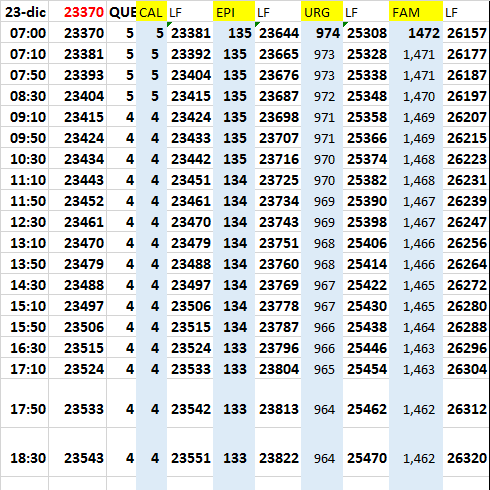Select cell with value 23551
This screenshot has width=490, height=490.
click(190, 452)
